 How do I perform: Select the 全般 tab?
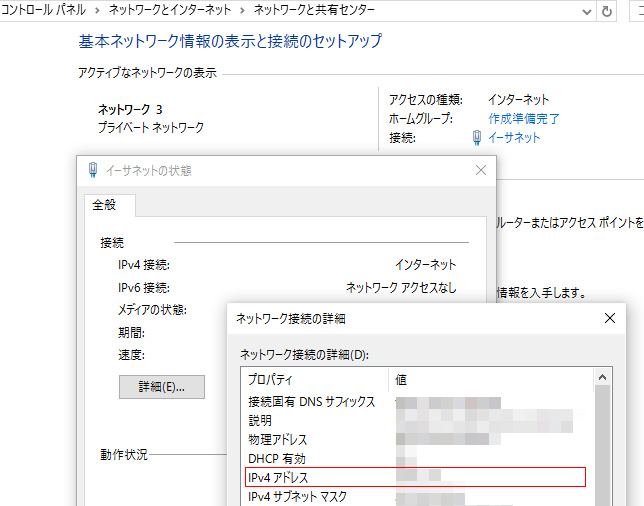[105, 205]
